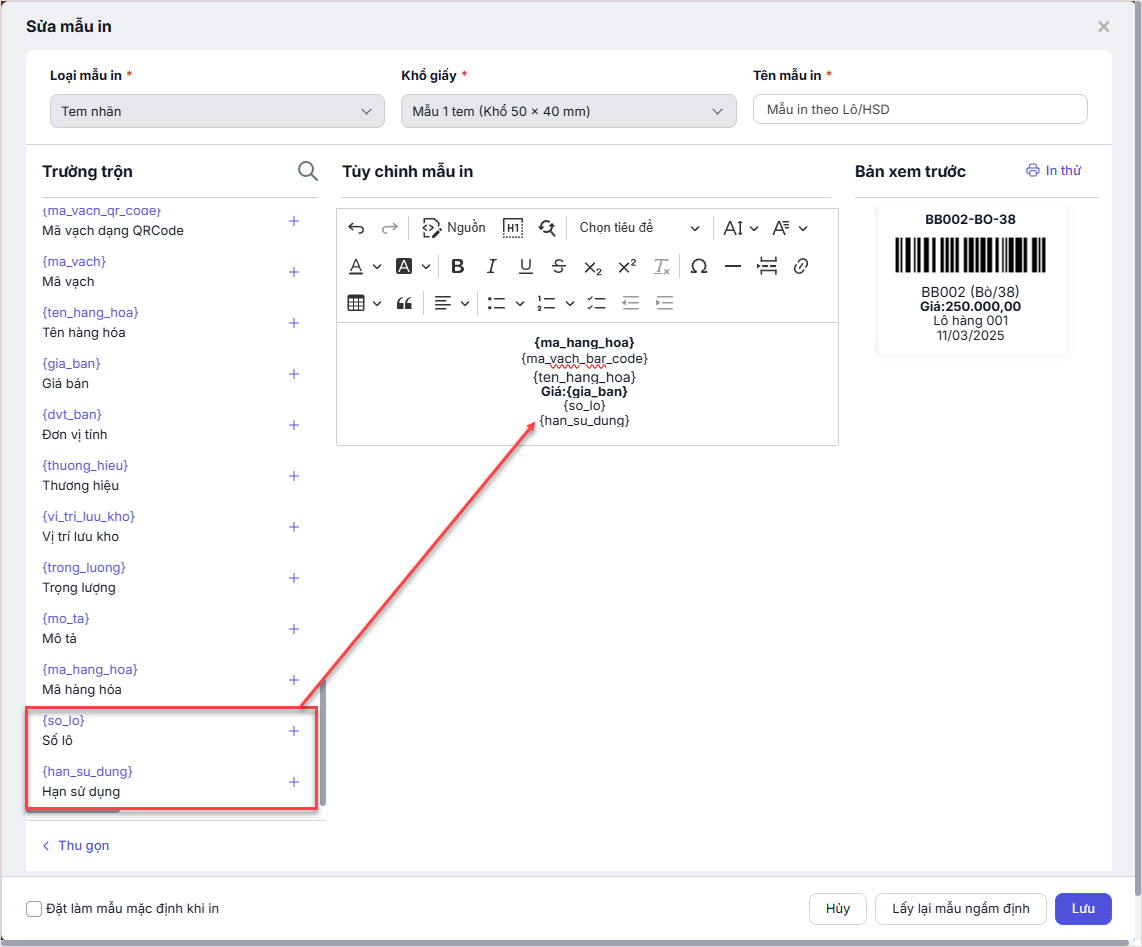Click 'Lấy lại mẫu ngầm định' button

click(x=960, y=908)
